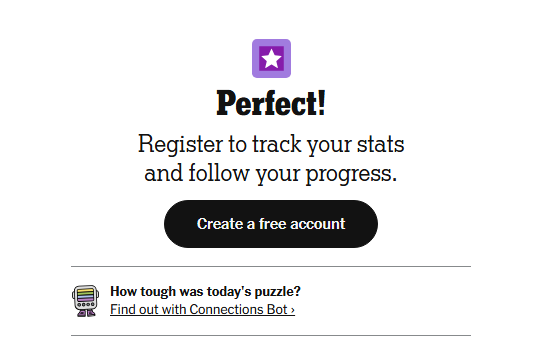Click the Connections Bot robot icon
Viewport: 541px width, 360px height.
point(86,301)
